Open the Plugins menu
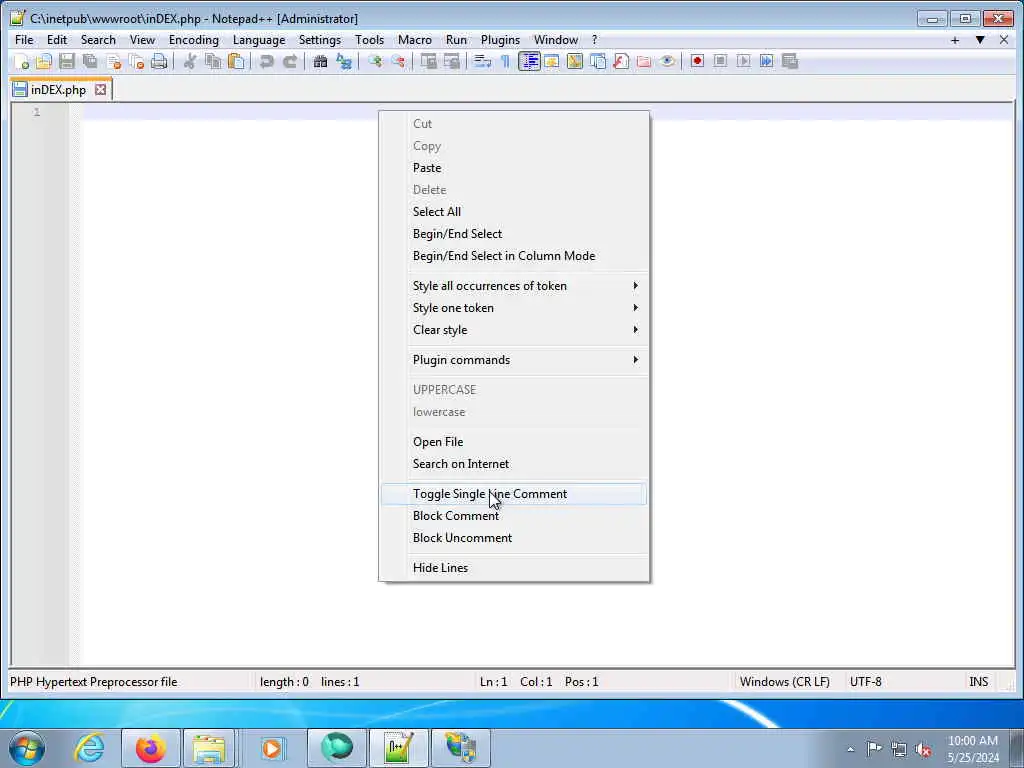The height and width of the screenshot is (768, 1024). point(500,40)
